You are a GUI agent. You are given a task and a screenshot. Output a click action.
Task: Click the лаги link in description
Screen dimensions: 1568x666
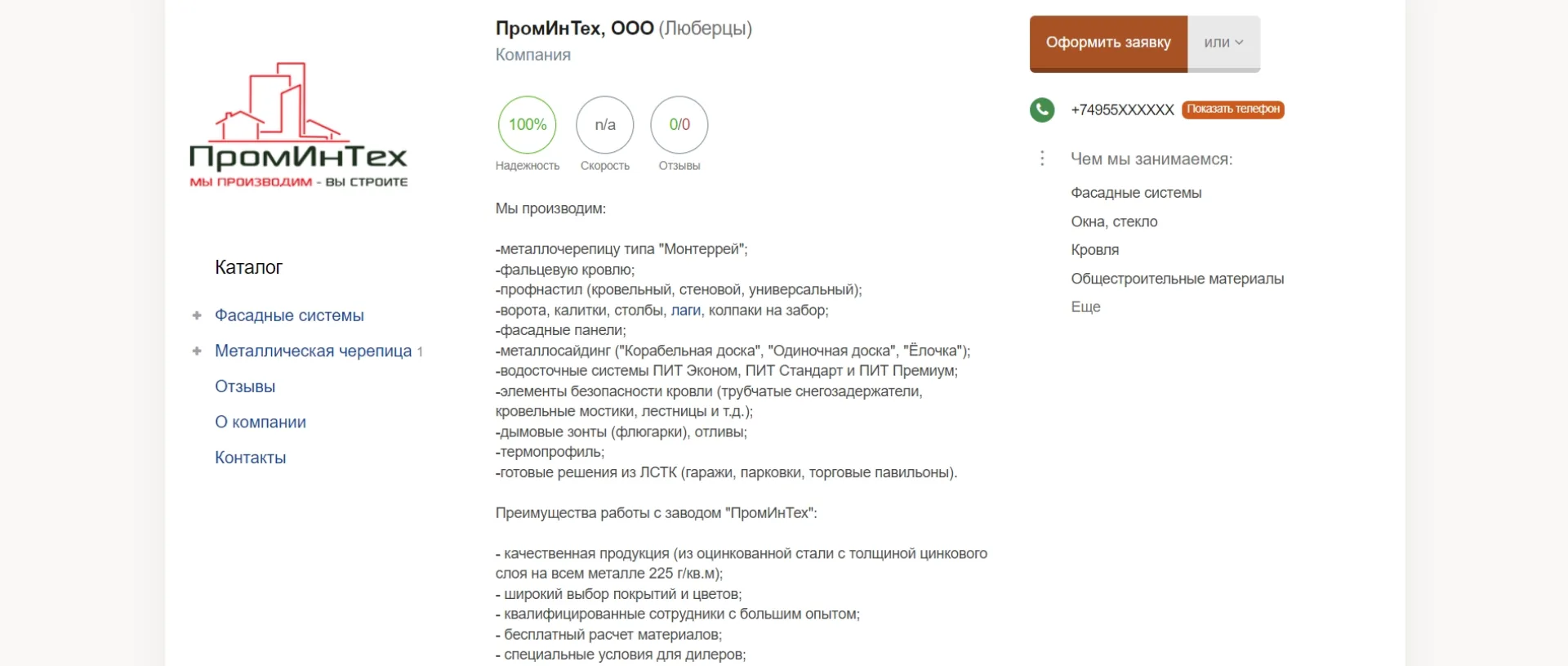pos(685,311)
